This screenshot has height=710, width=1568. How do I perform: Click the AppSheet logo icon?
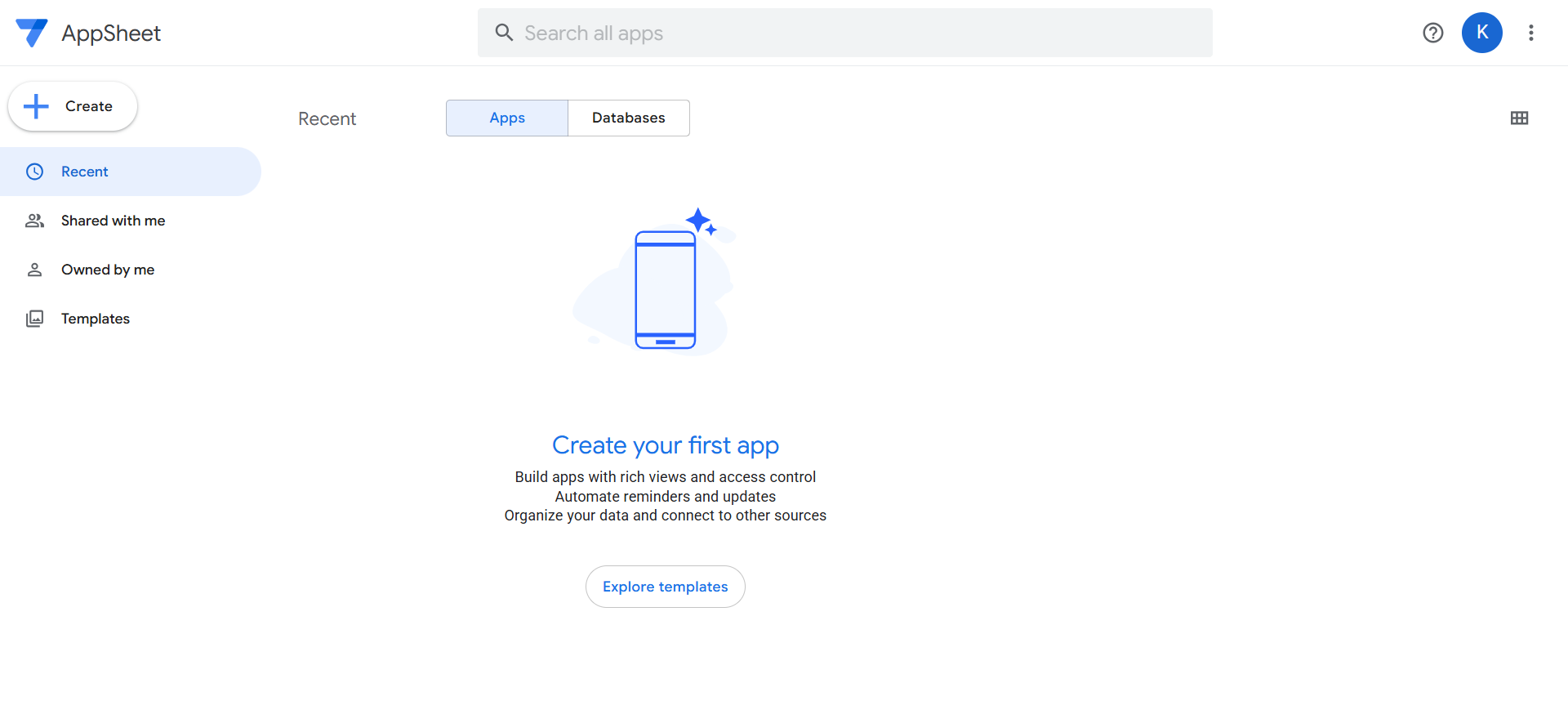click(32, 33)
